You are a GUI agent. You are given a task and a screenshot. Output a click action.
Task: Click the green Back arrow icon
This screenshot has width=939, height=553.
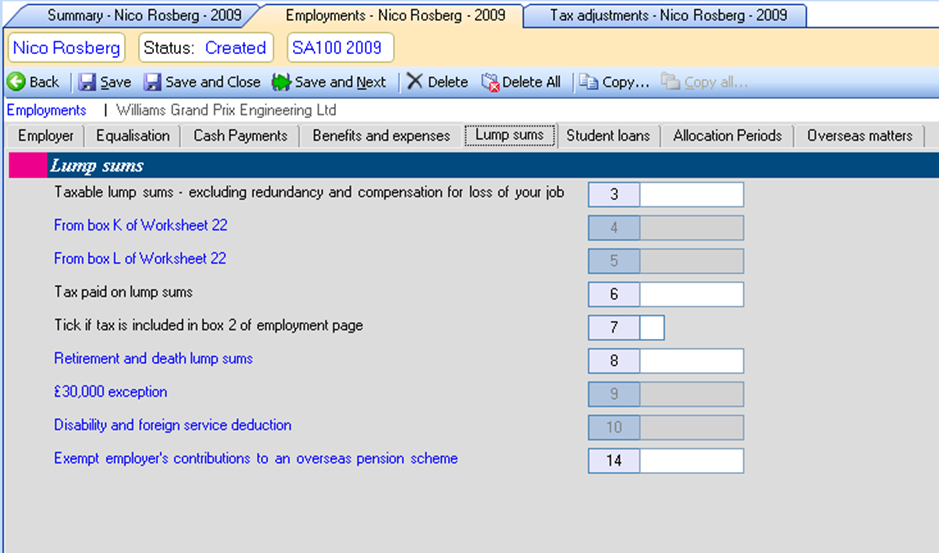click(x=16, y=81)
